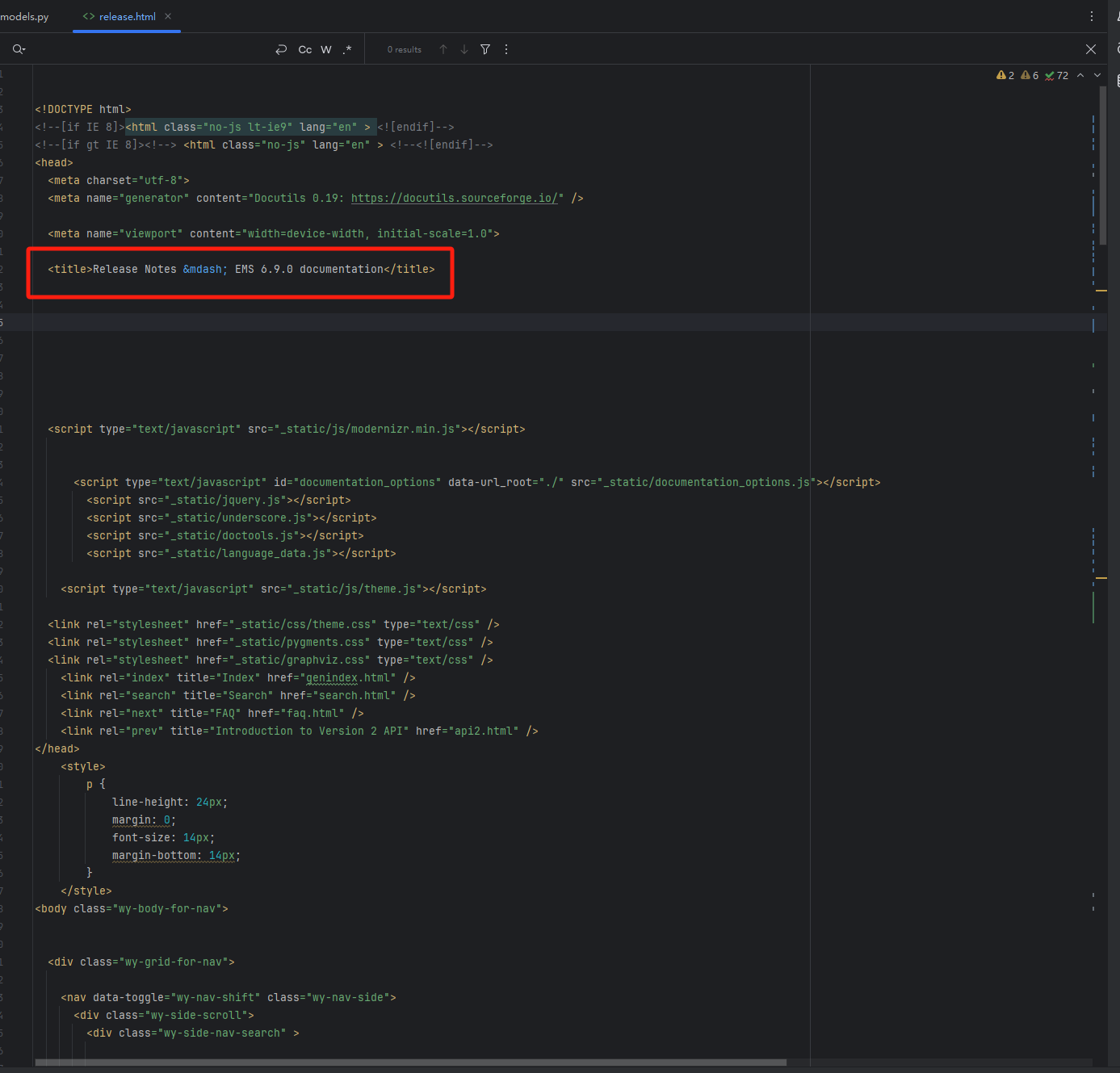Click the div class="wy-side-nav-search" line
The image size is (1120, 1073).
[193, 1033]
